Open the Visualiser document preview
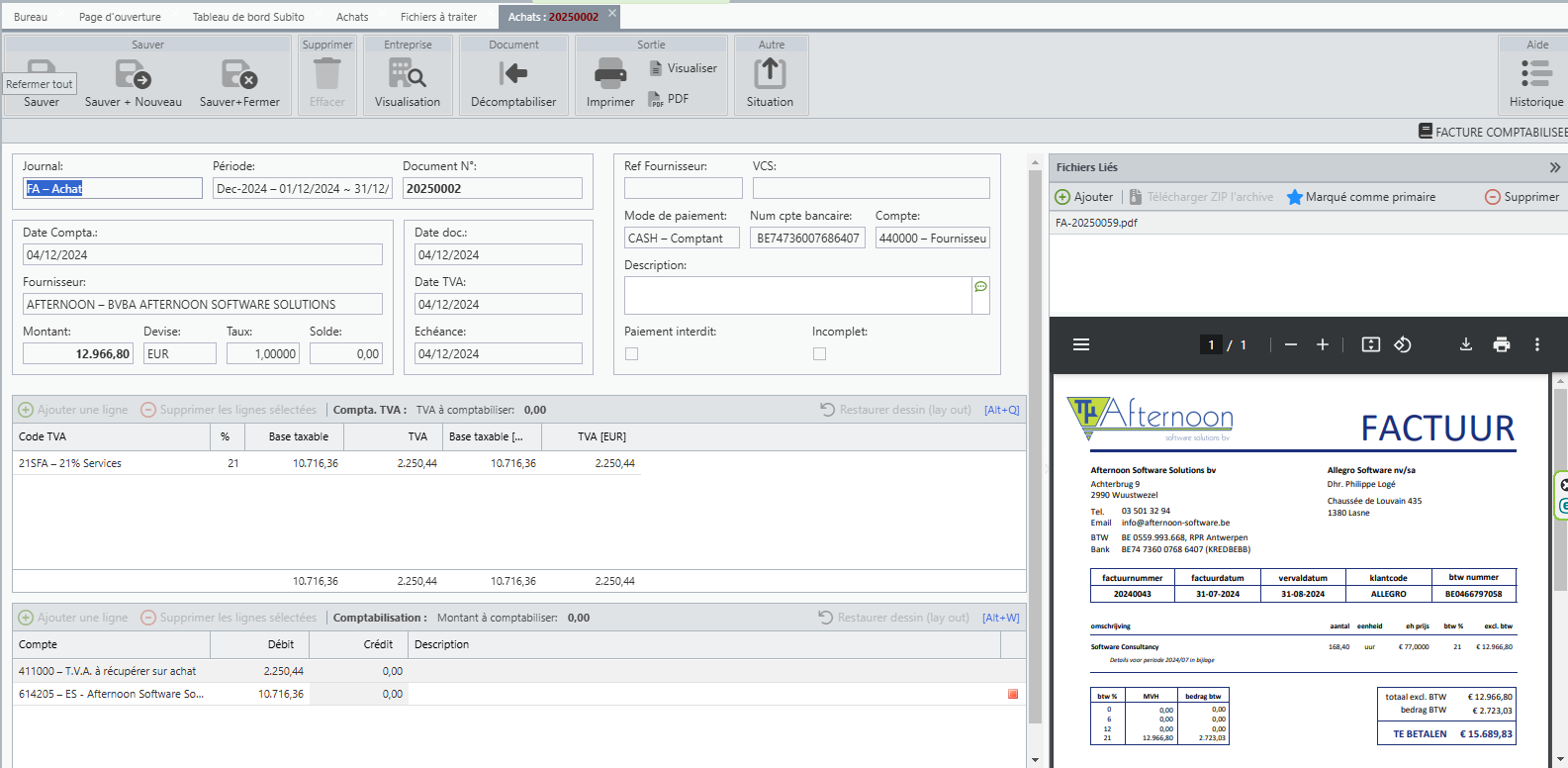 pos(683,68)
